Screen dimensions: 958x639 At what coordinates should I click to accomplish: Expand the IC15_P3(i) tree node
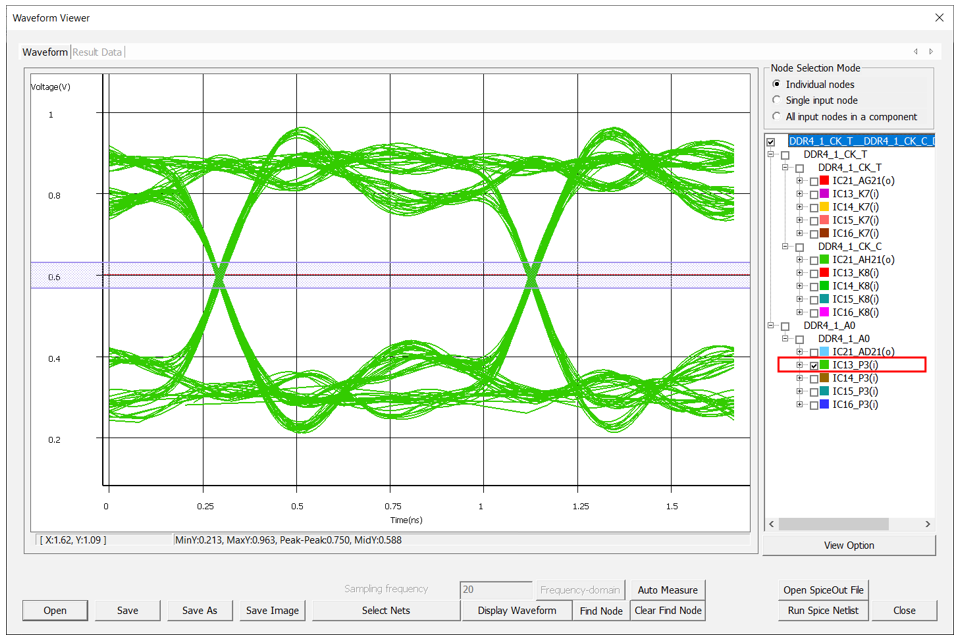(x=800, y=391)
